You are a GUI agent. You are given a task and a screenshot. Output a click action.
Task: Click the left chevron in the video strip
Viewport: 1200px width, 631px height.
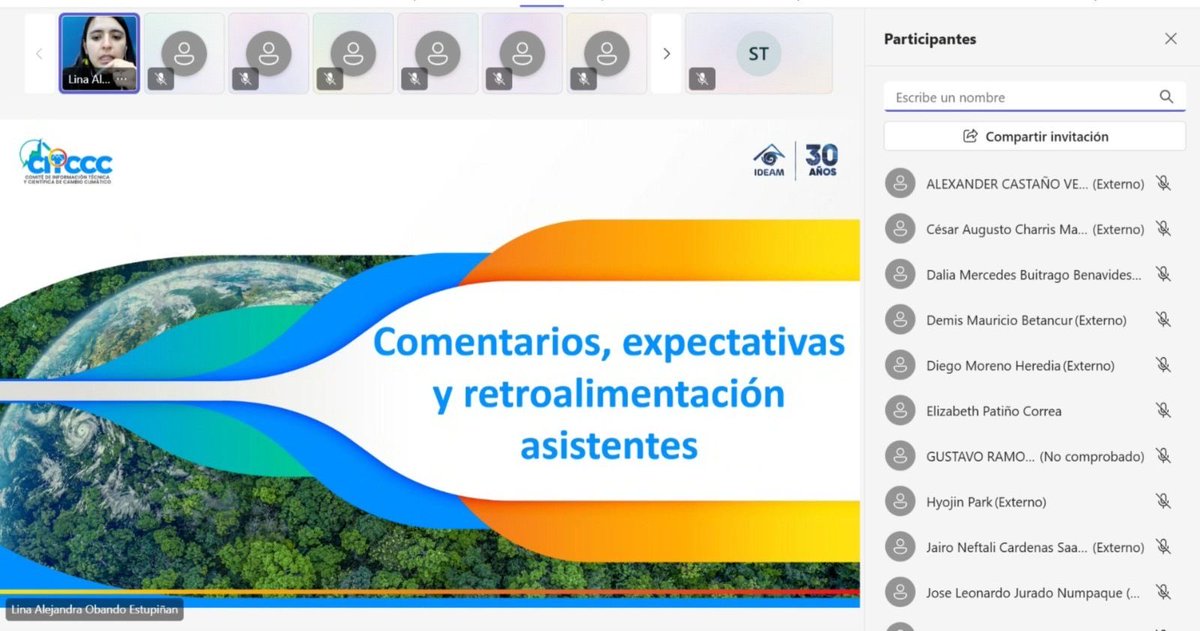[x=38, y=54]
